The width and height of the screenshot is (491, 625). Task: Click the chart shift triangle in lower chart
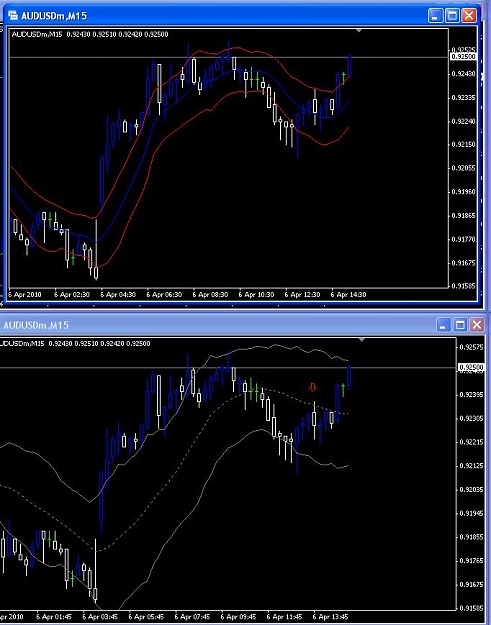click(362, 340)
